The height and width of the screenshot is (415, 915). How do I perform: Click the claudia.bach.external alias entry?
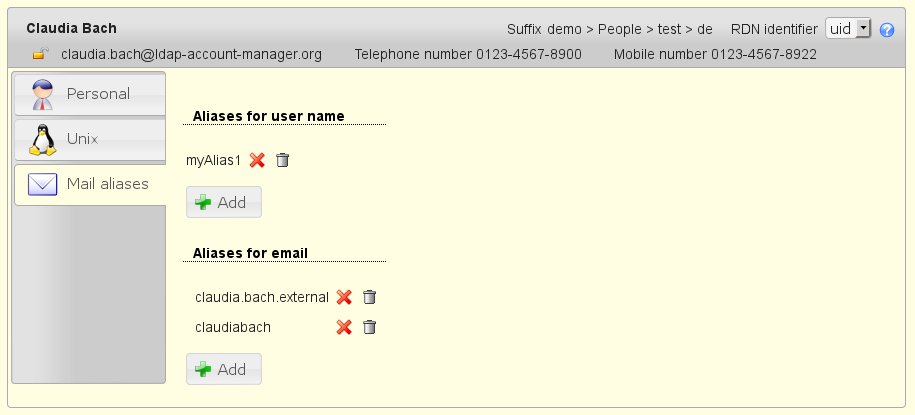coord(262,297)
